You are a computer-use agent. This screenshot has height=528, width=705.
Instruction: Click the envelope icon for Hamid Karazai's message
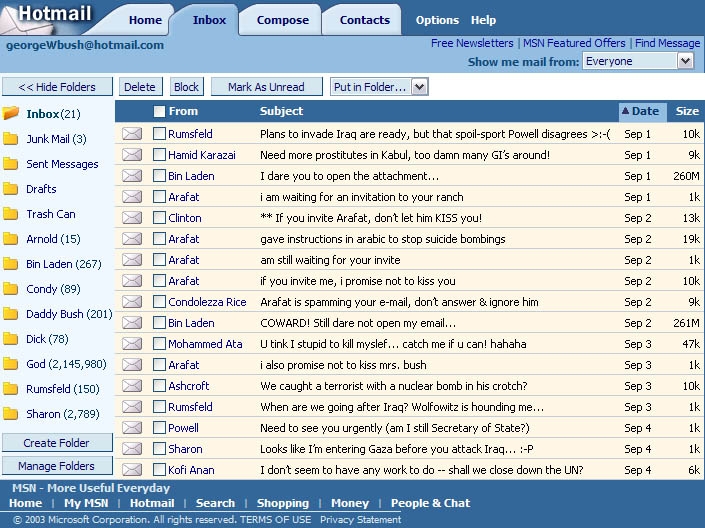pyautogui.click(x=132, y=155)
